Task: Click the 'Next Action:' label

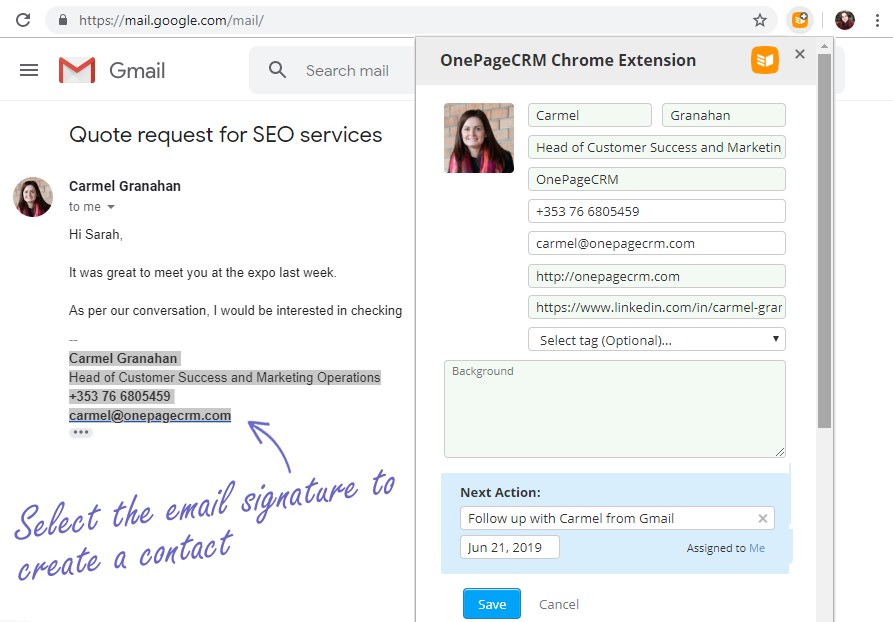Action: point(500,492)
